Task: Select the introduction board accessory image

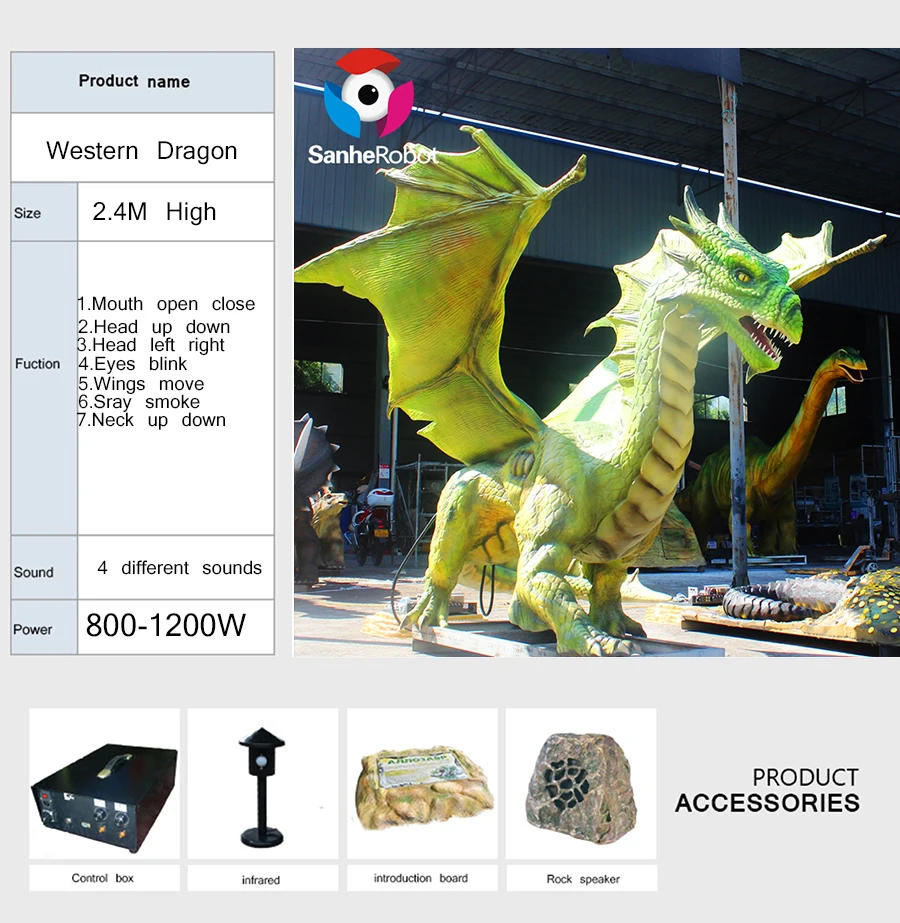Action: pyautogui.click(x=421, y=785)
